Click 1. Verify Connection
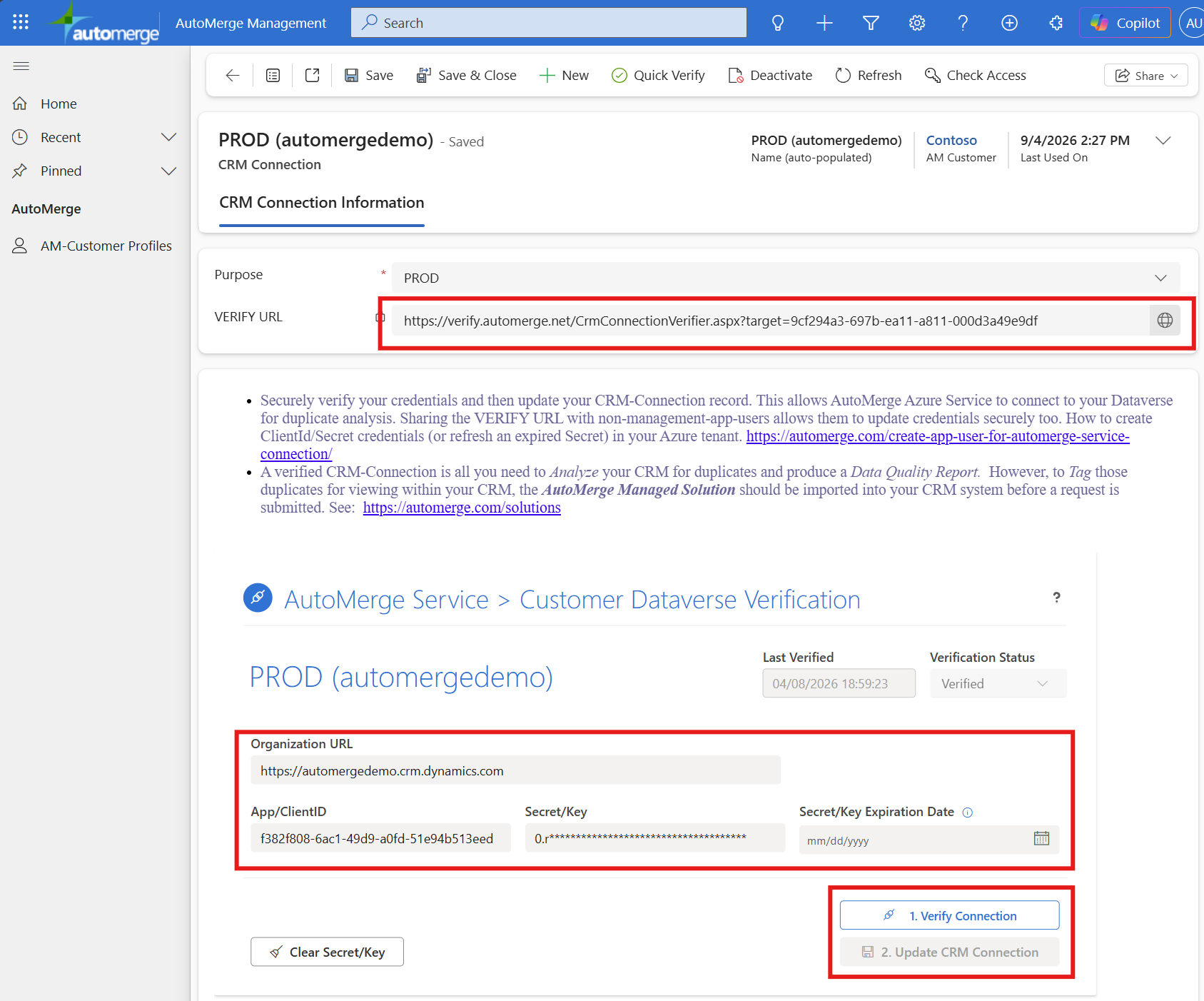The image size is (1204, 1001). [x=949, y=916]
